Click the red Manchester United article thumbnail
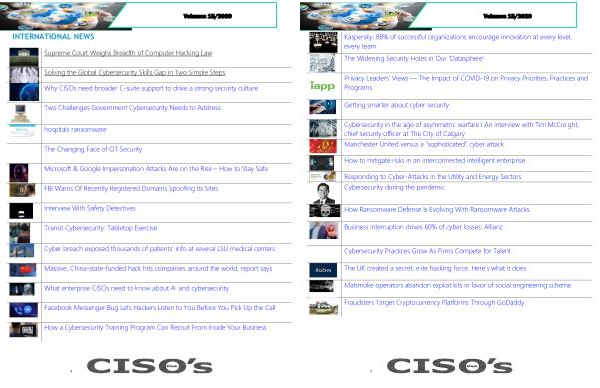 click(x=323, y=147)
